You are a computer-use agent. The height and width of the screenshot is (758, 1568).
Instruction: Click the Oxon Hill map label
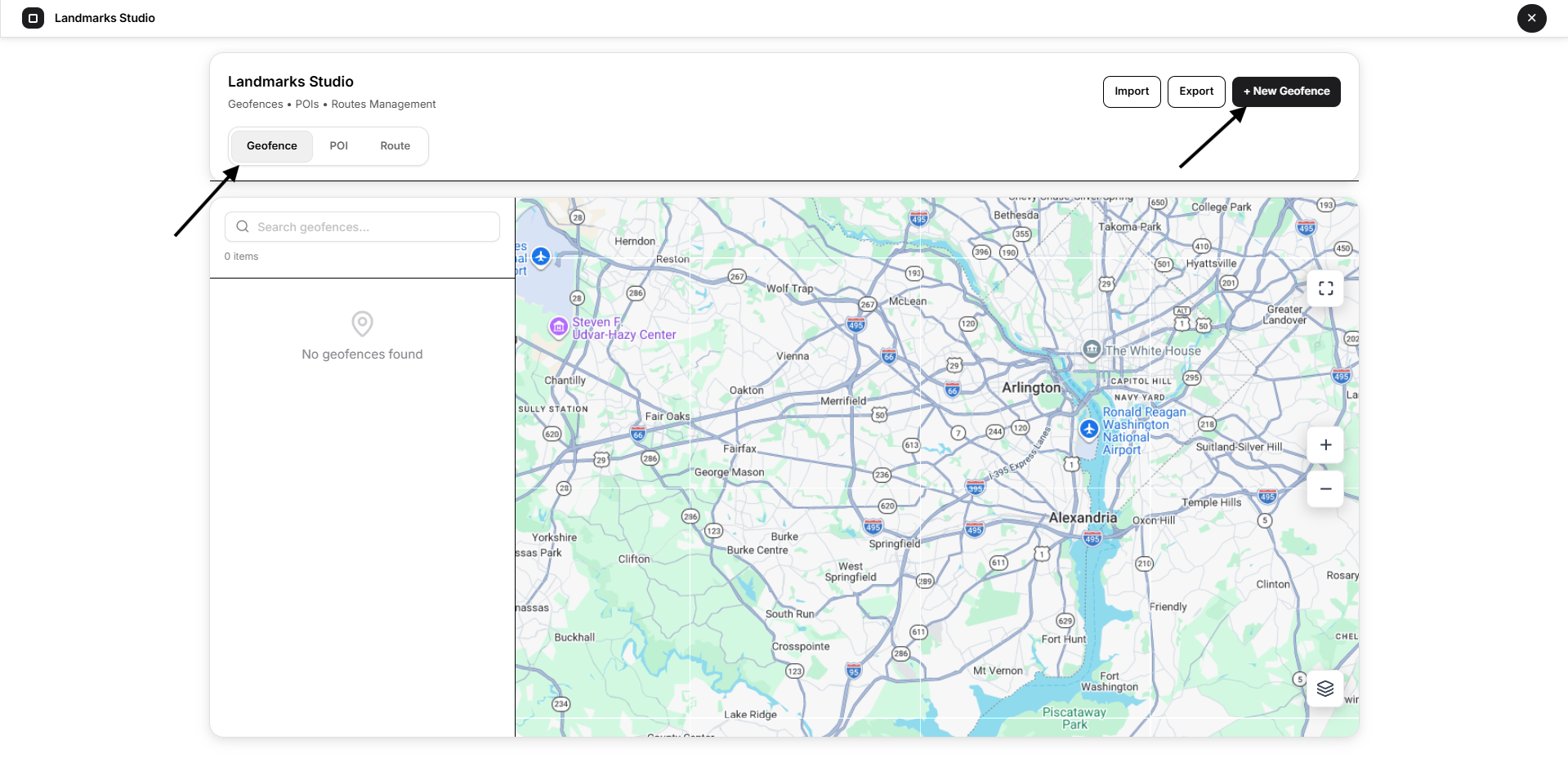(1154, 520)
